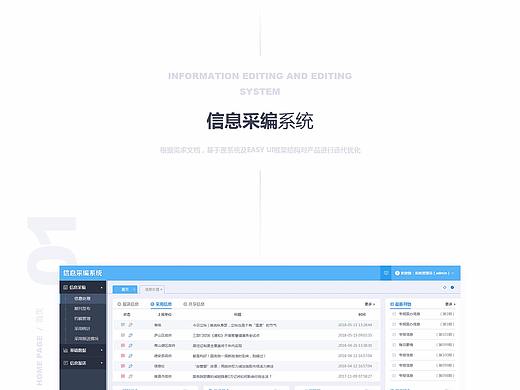
Task: Expand the third sidebar section arrow
Action: [x=102, y=363]
